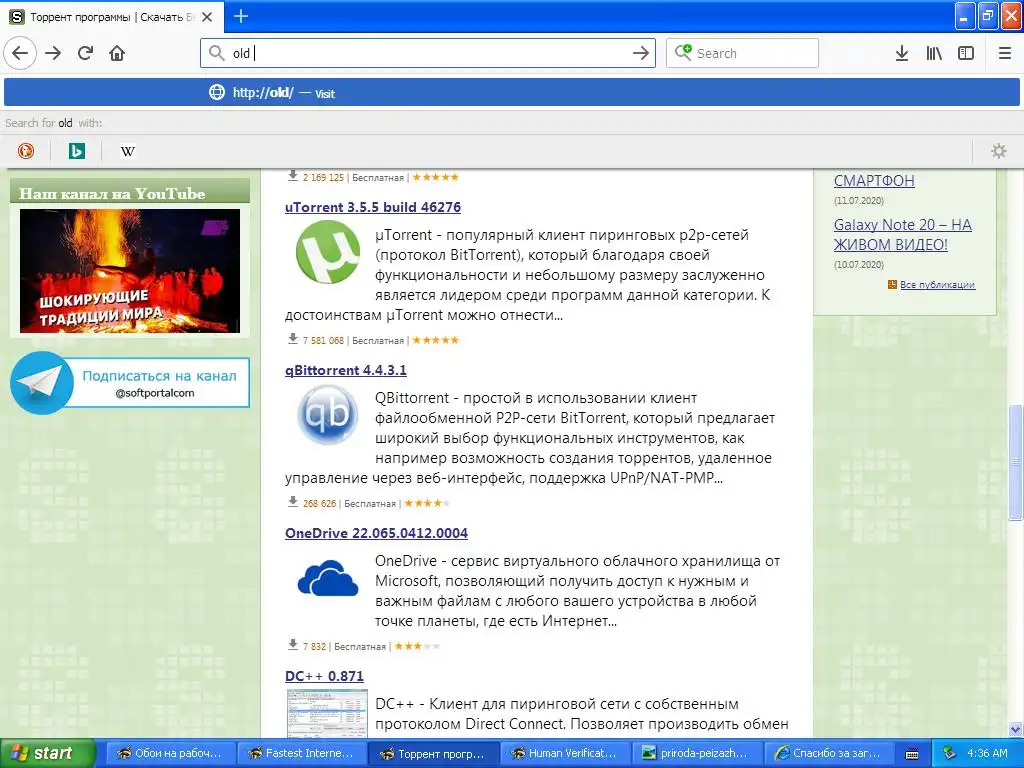Image resolution: width=1024 pixels, height=768 pixels.
Task: Switch to Human Verificat... taskbar window
Action: click(564, 754)
